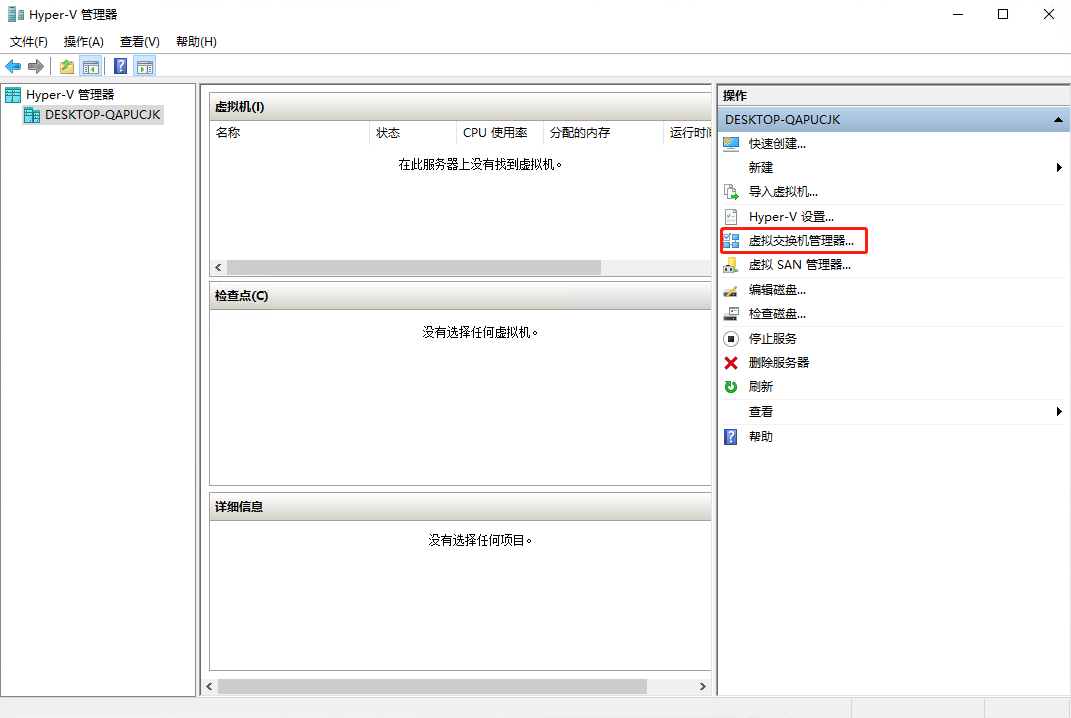The image size is (1071, 718).
Task: Click the 快速创建 monitor icon
Action: (731, 143)
